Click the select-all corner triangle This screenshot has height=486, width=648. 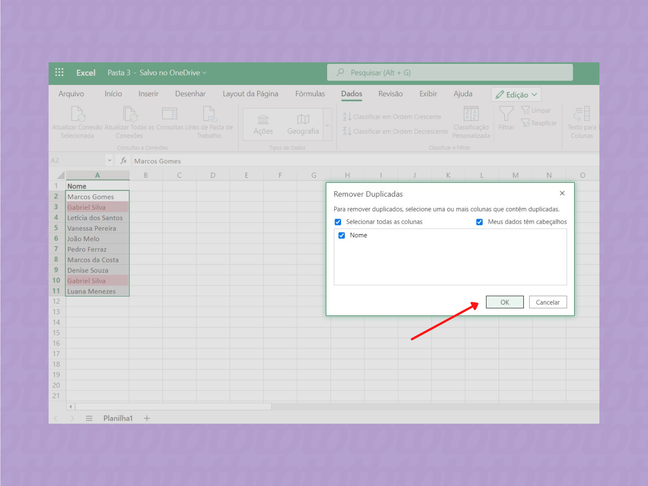[61, 175]
